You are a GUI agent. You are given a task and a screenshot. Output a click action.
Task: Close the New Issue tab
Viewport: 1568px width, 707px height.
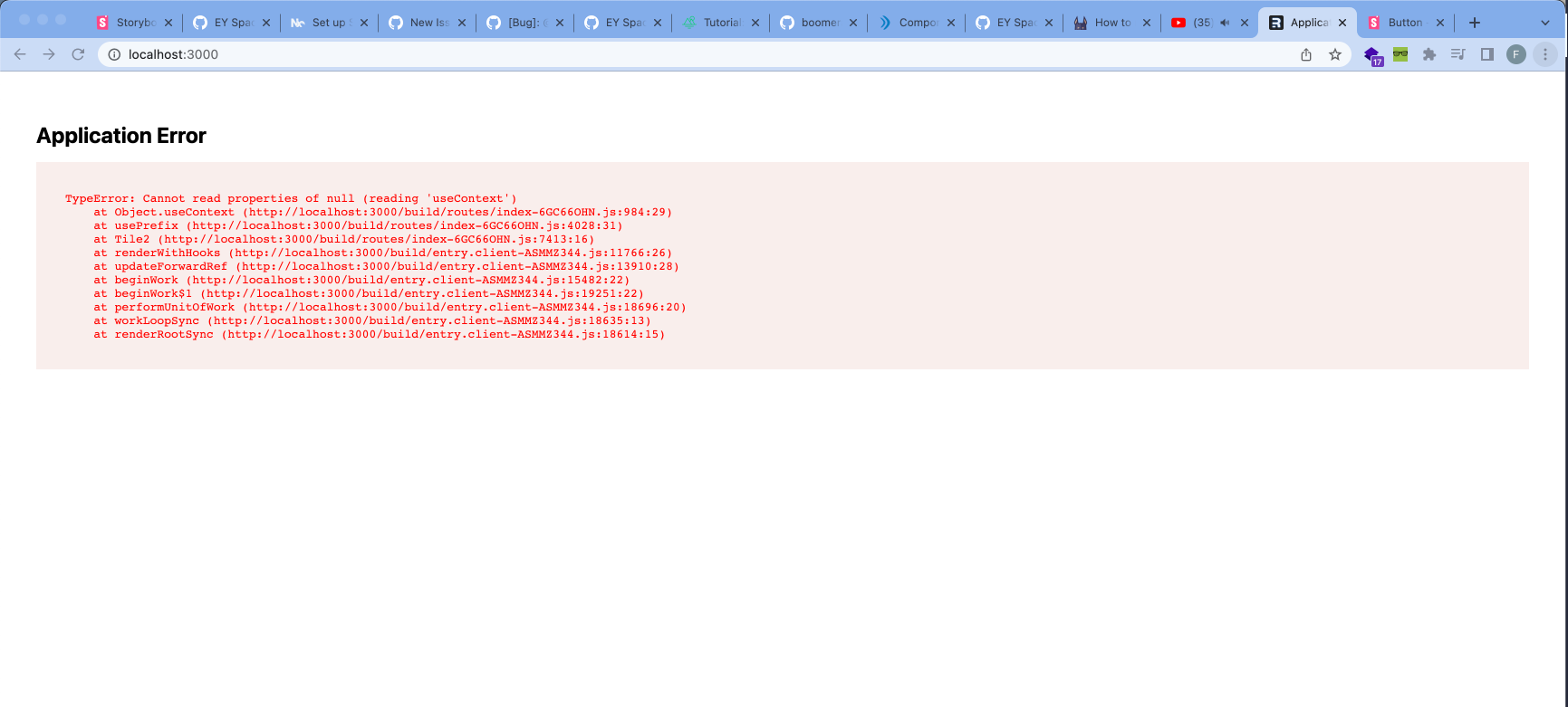462,23
